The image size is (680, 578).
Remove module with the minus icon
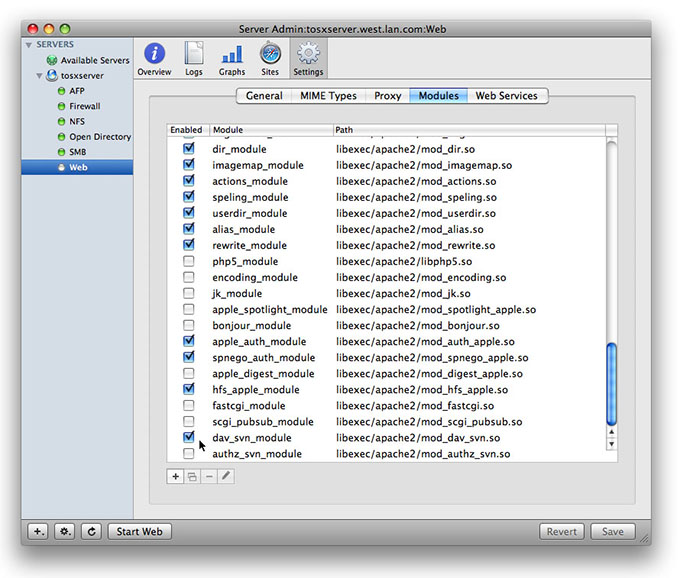point(209,477)
